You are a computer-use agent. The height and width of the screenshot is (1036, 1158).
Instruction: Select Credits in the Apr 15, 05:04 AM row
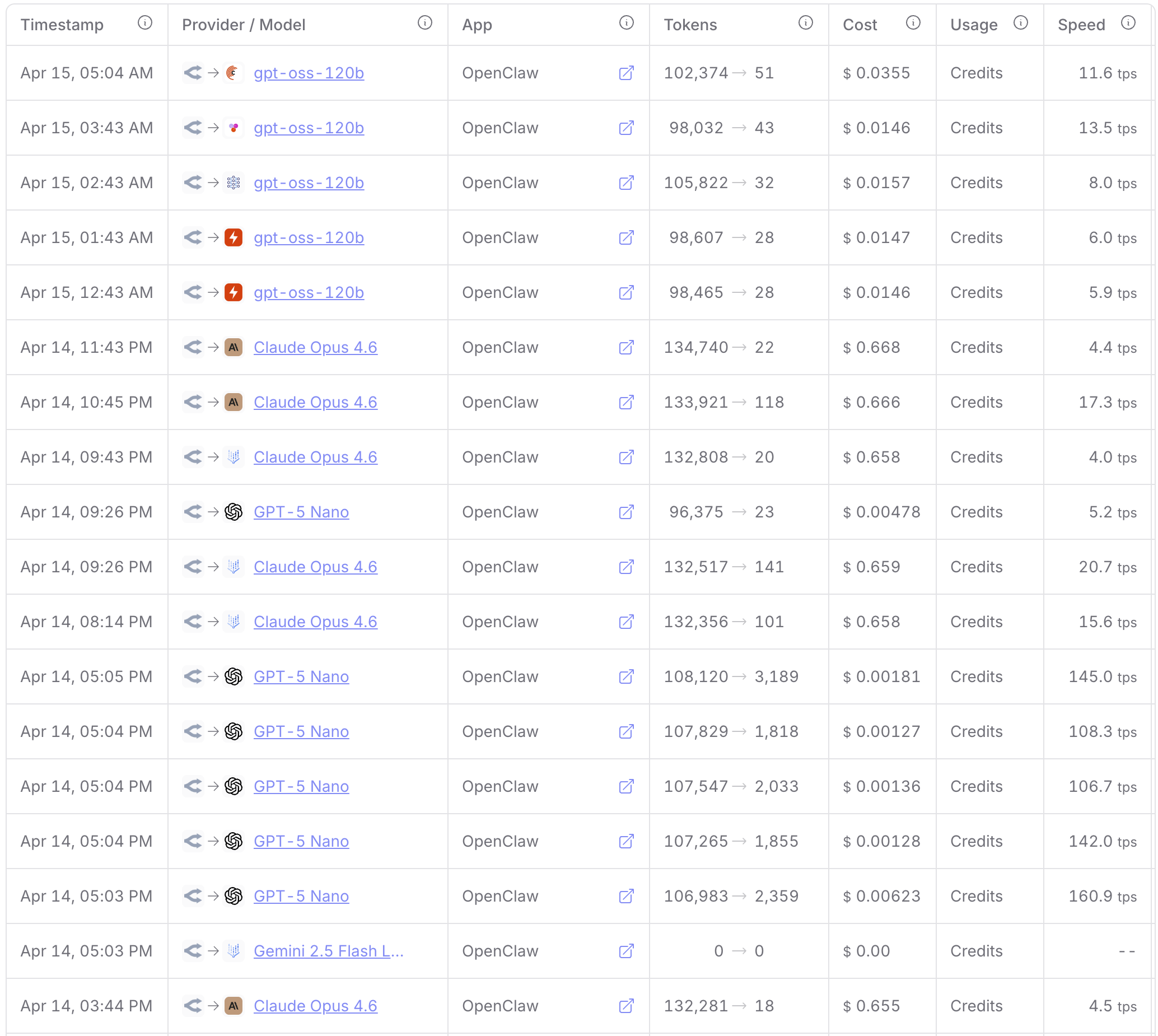976,73
